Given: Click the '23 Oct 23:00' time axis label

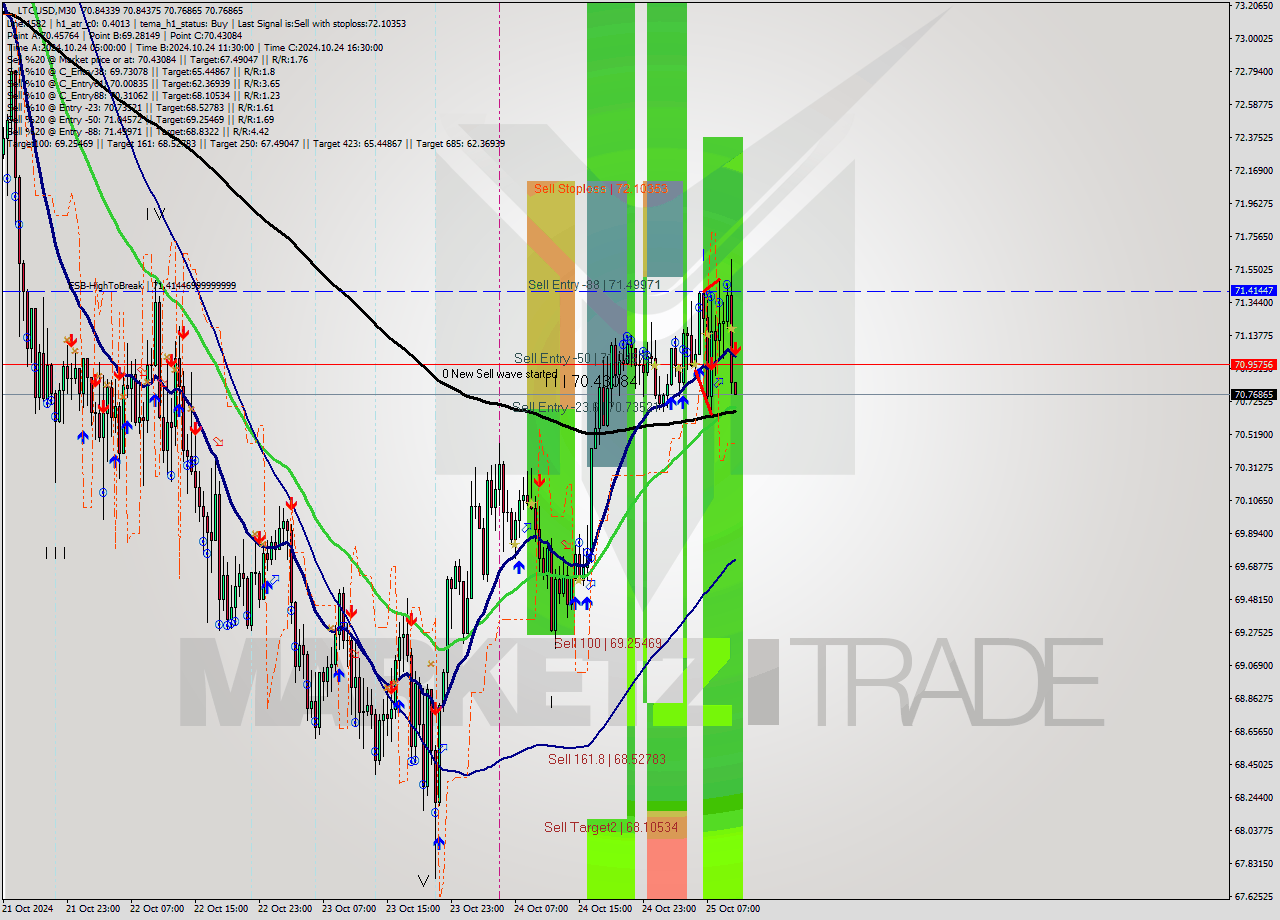Looking at the screenshot, I should pos(475,909).
